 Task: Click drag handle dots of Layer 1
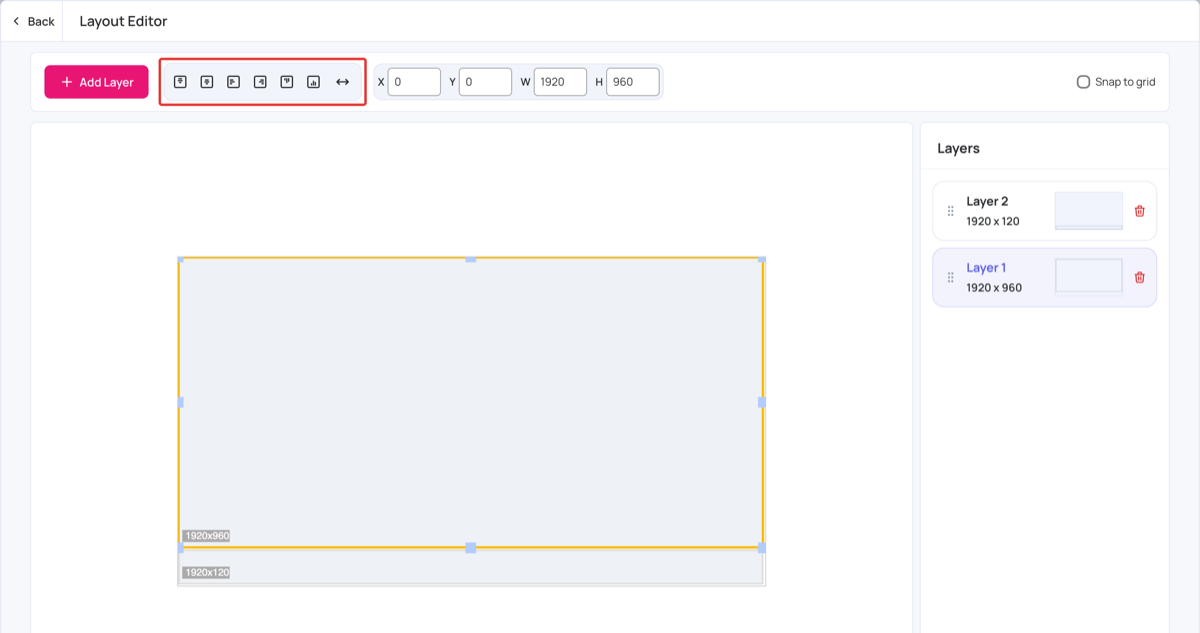point(950,277)
